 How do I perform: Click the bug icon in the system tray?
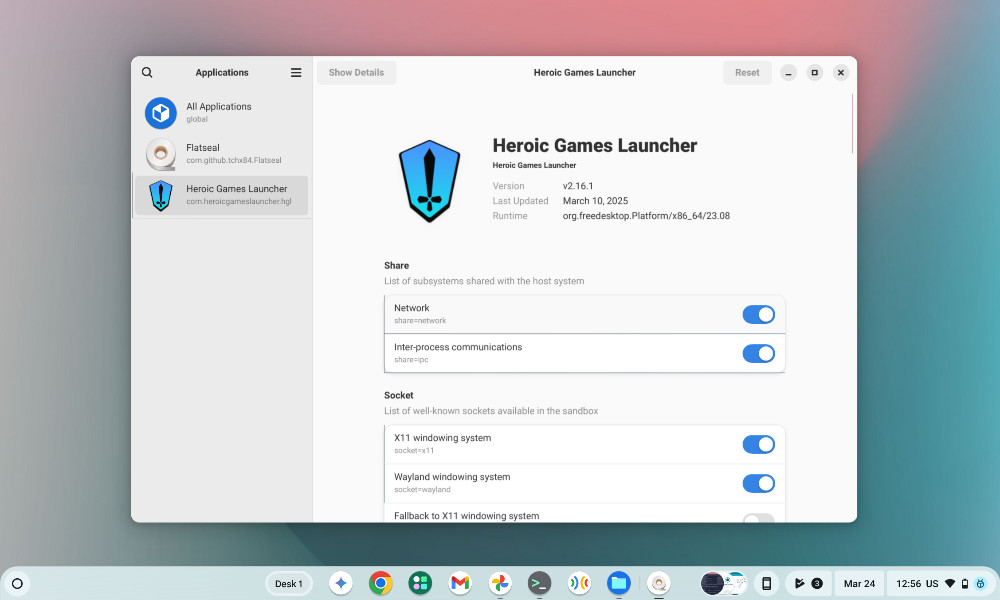click(981, 583)
